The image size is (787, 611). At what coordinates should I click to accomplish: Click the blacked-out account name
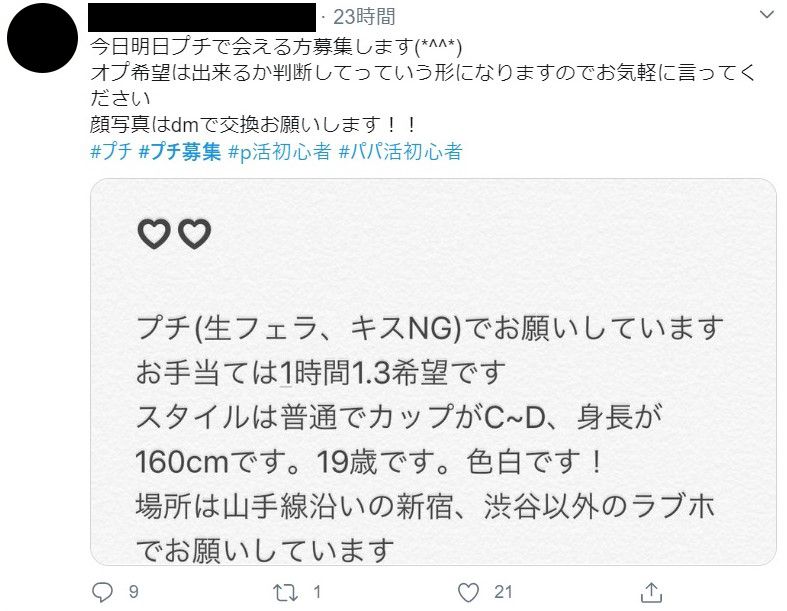tap(202, 17)
